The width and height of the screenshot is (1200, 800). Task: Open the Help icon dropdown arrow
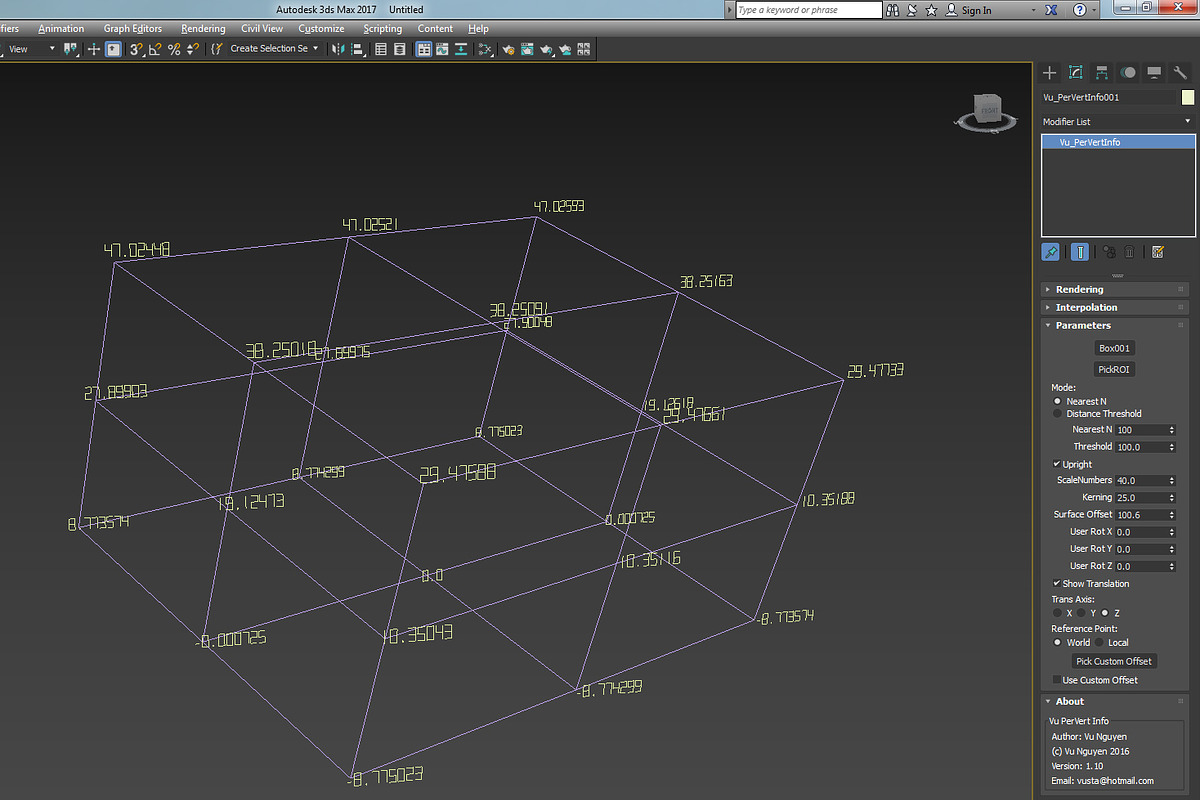(1095, 10)
